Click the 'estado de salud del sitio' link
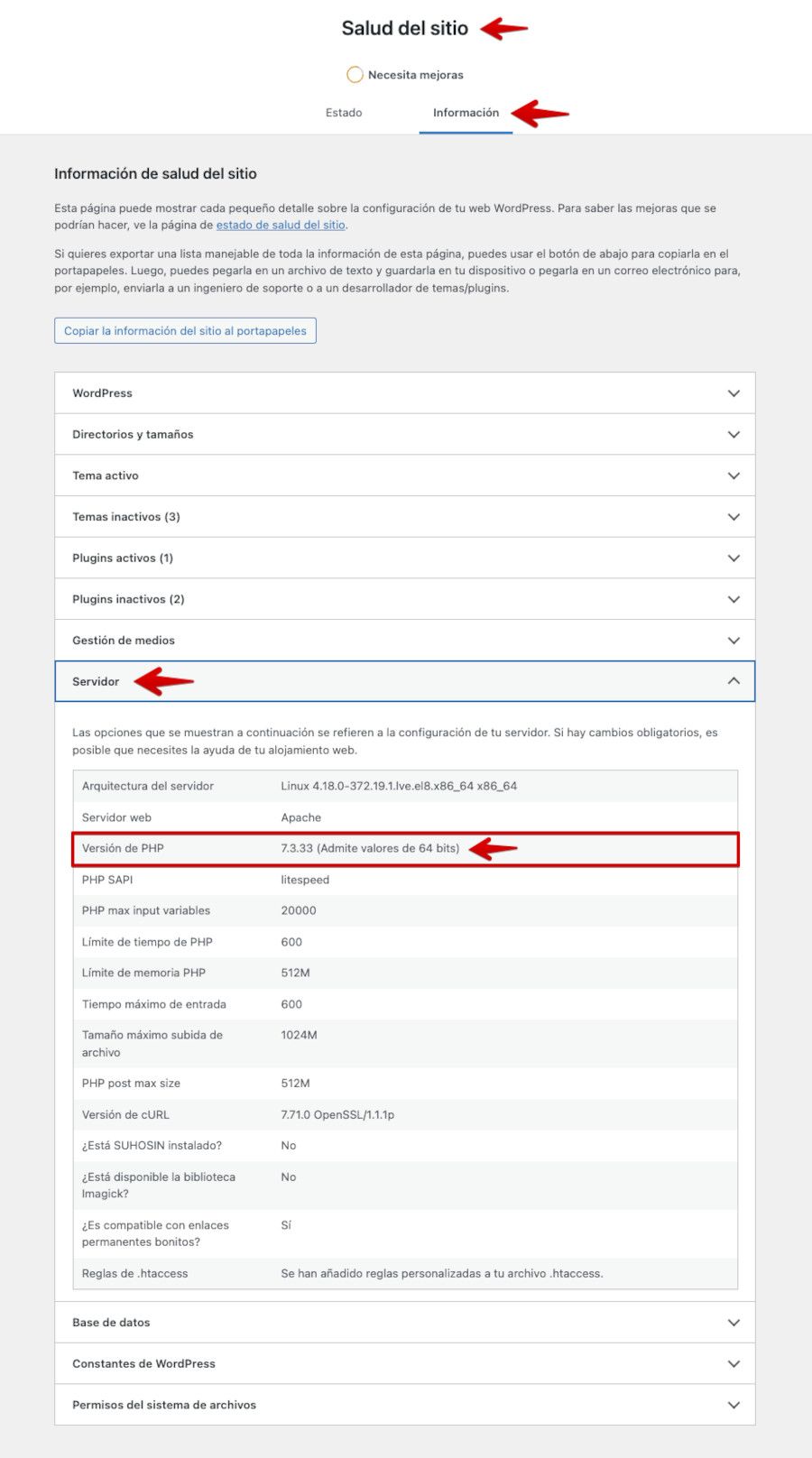 281,226
